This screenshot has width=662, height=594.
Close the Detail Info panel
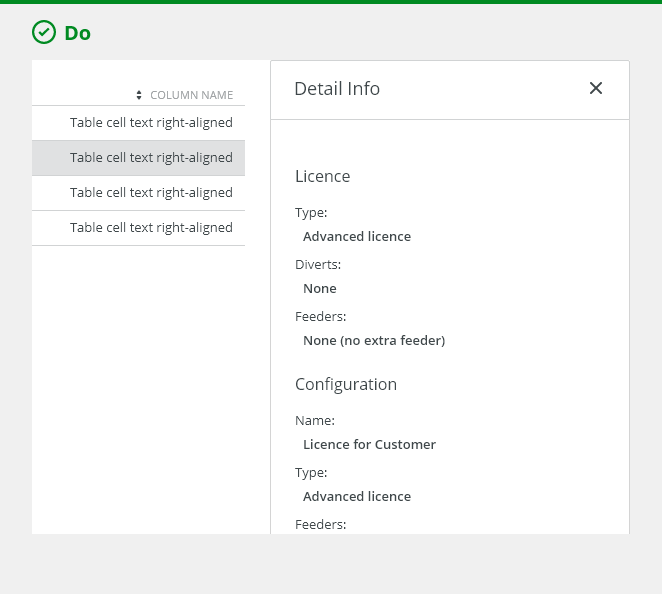596,88
